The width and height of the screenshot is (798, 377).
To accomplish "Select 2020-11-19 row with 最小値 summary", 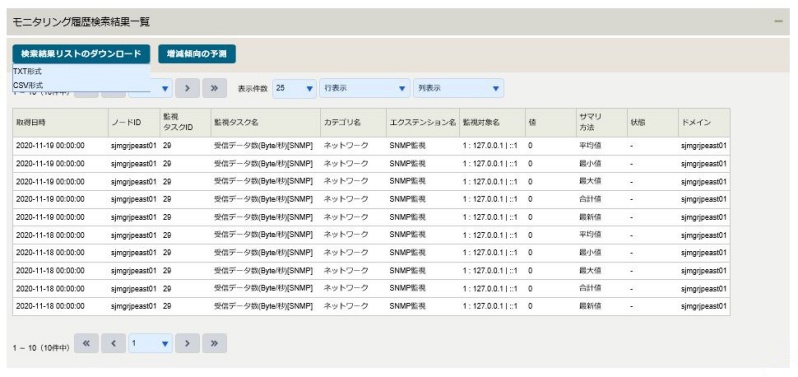I will [372, 164].
